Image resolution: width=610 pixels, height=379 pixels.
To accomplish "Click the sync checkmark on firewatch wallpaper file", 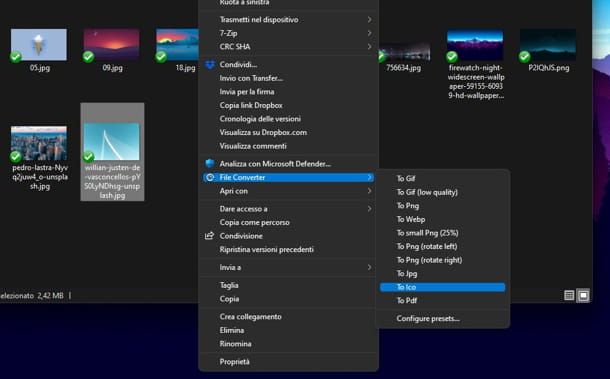I will coord(452,57).
